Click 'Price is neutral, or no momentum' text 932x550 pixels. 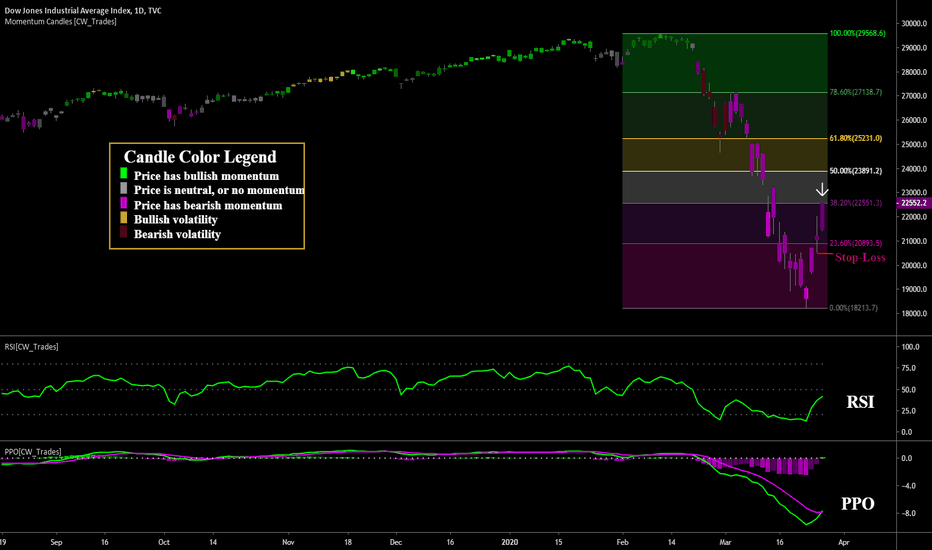219,190
